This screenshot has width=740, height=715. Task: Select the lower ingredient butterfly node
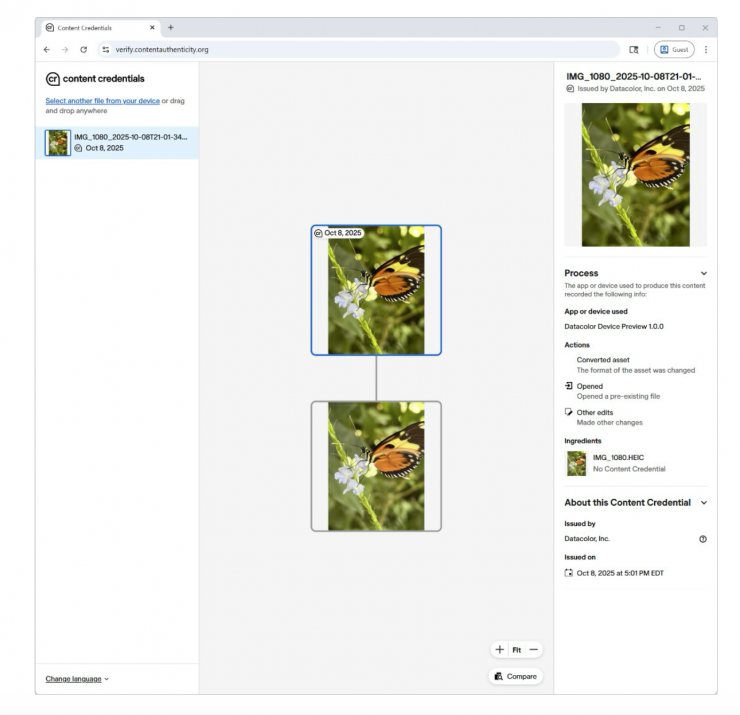tap(376, 466)
